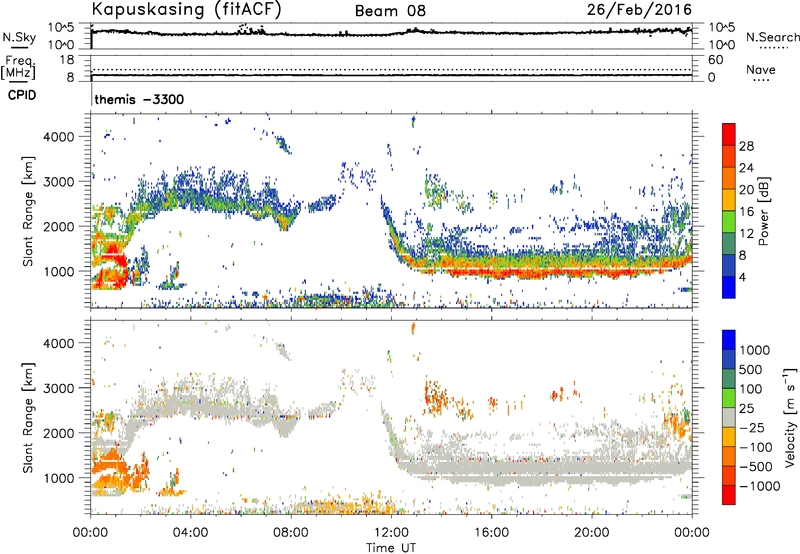The height and width of the screenshot is (554, 800).
Task: Click the power colorbar value '4'
Action: click(743, 277)
